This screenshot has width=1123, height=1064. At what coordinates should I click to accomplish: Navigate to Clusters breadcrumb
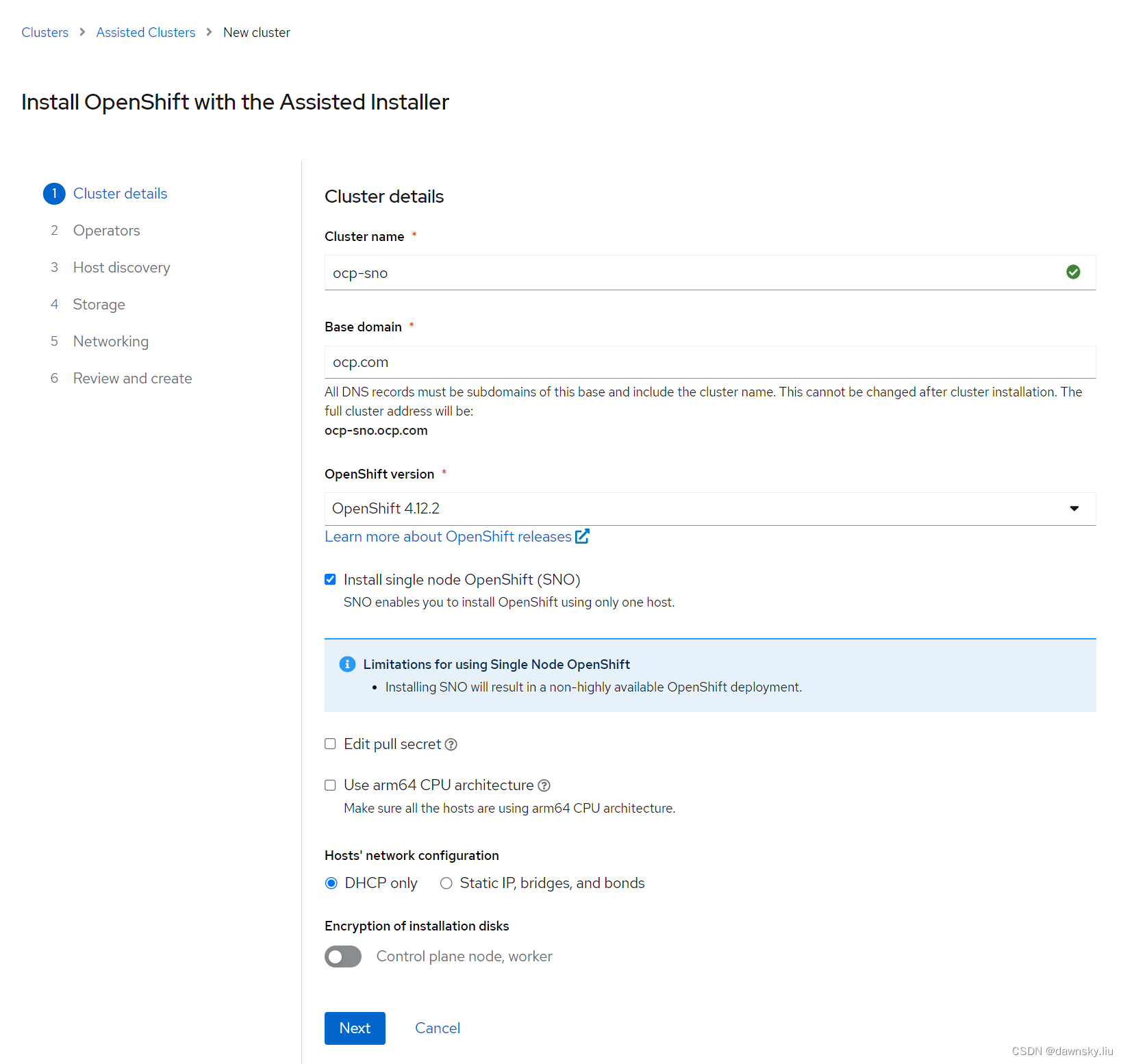(x=45, y=32)
